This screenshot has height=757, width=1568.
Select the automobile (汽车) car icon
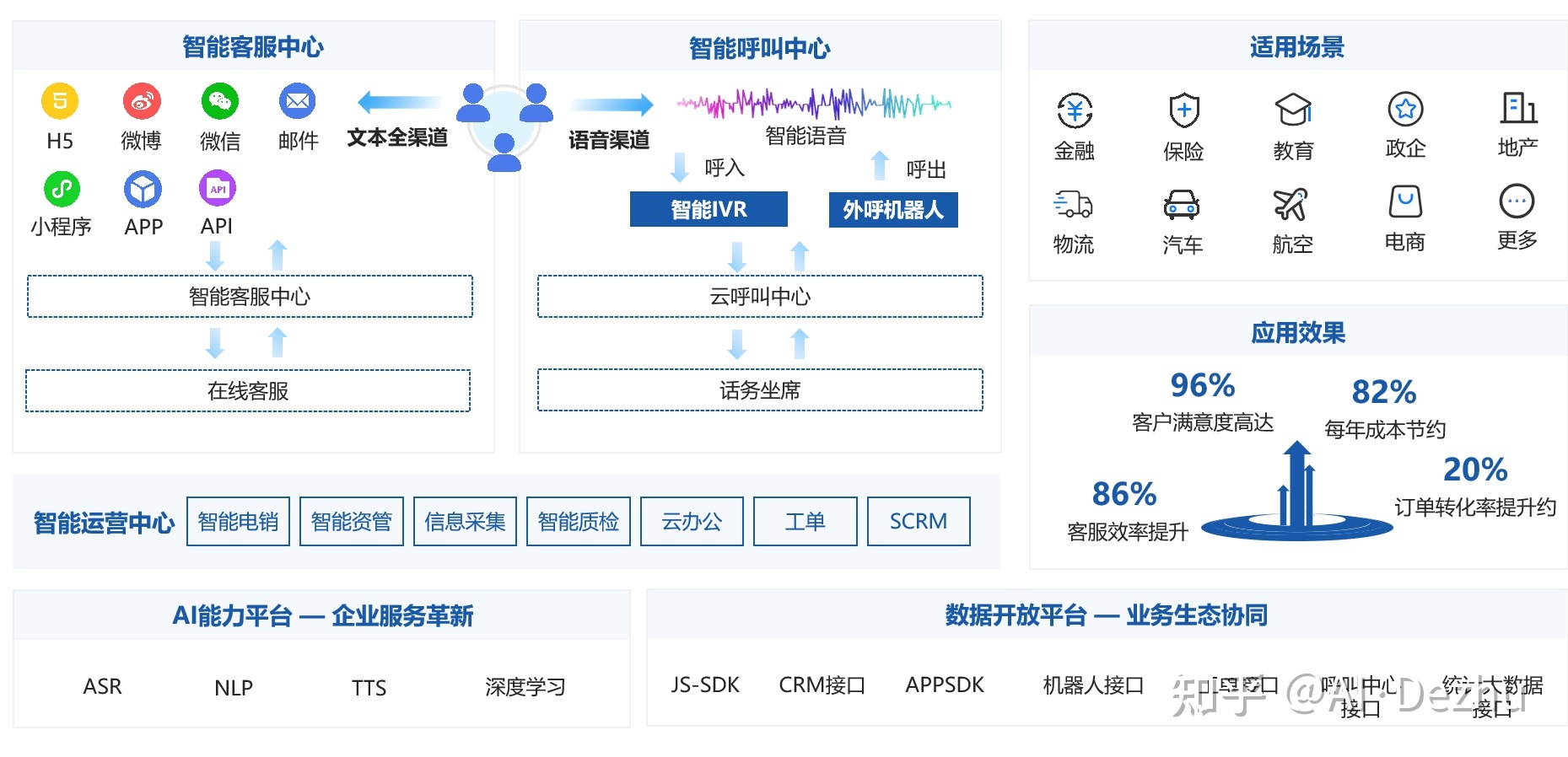coord(1182,204)
